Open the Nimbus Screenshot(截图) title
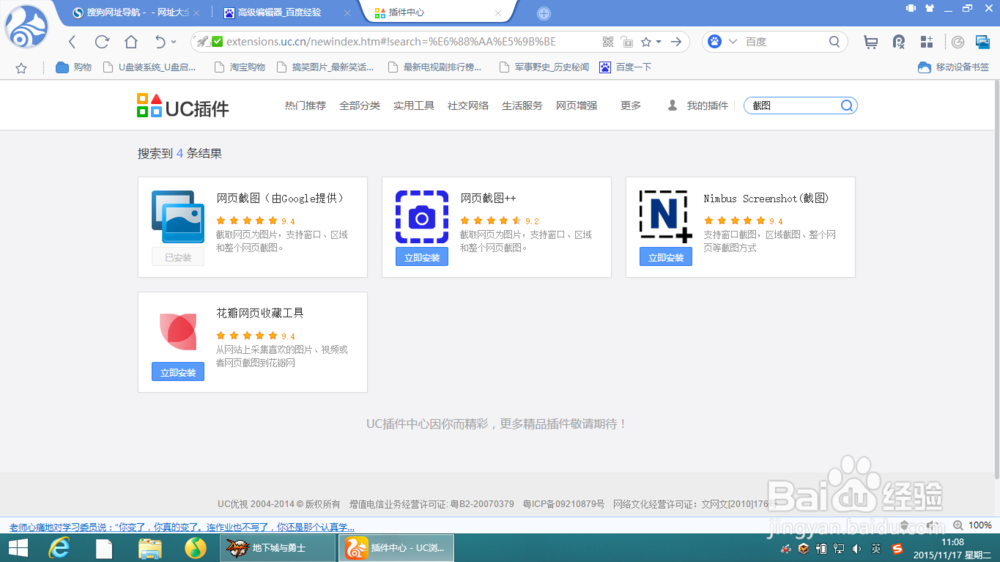 pyautogui.click(x=766, y=198)
